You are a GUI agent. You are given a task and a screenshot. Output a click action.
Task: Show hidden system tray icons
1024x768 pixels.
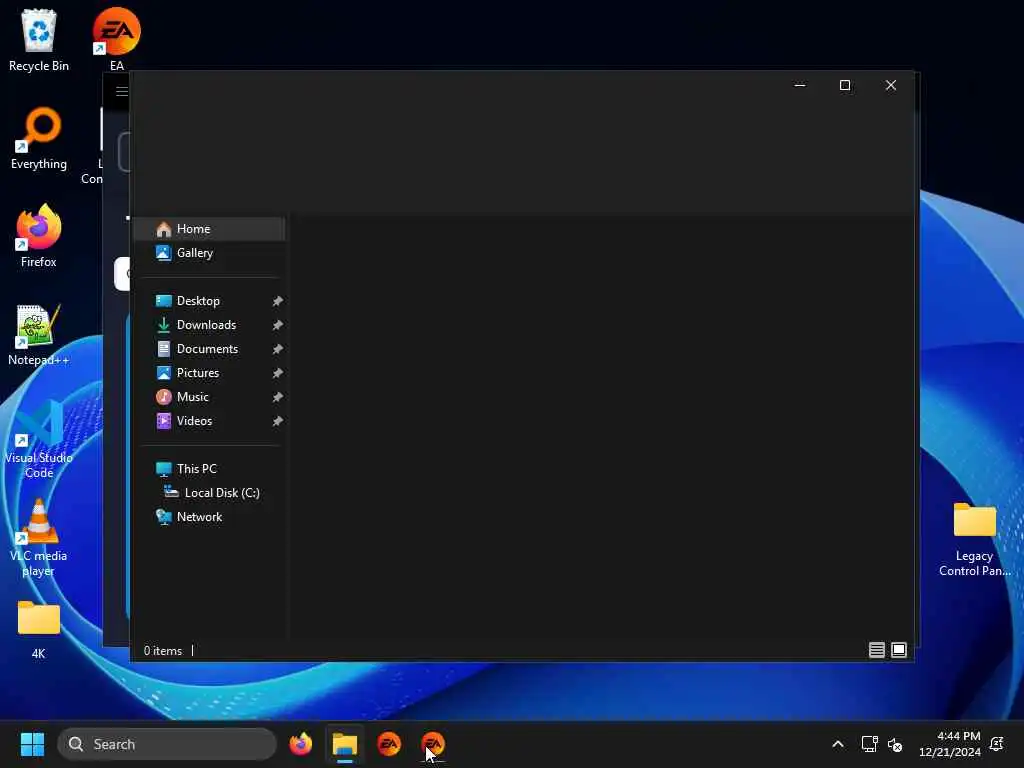tap(838, 744)
